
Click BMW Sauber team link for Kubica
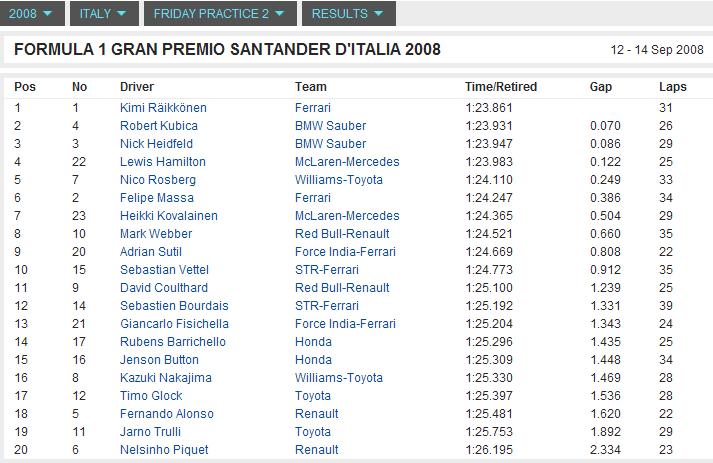pyautogui.click(x=330, y=126)
